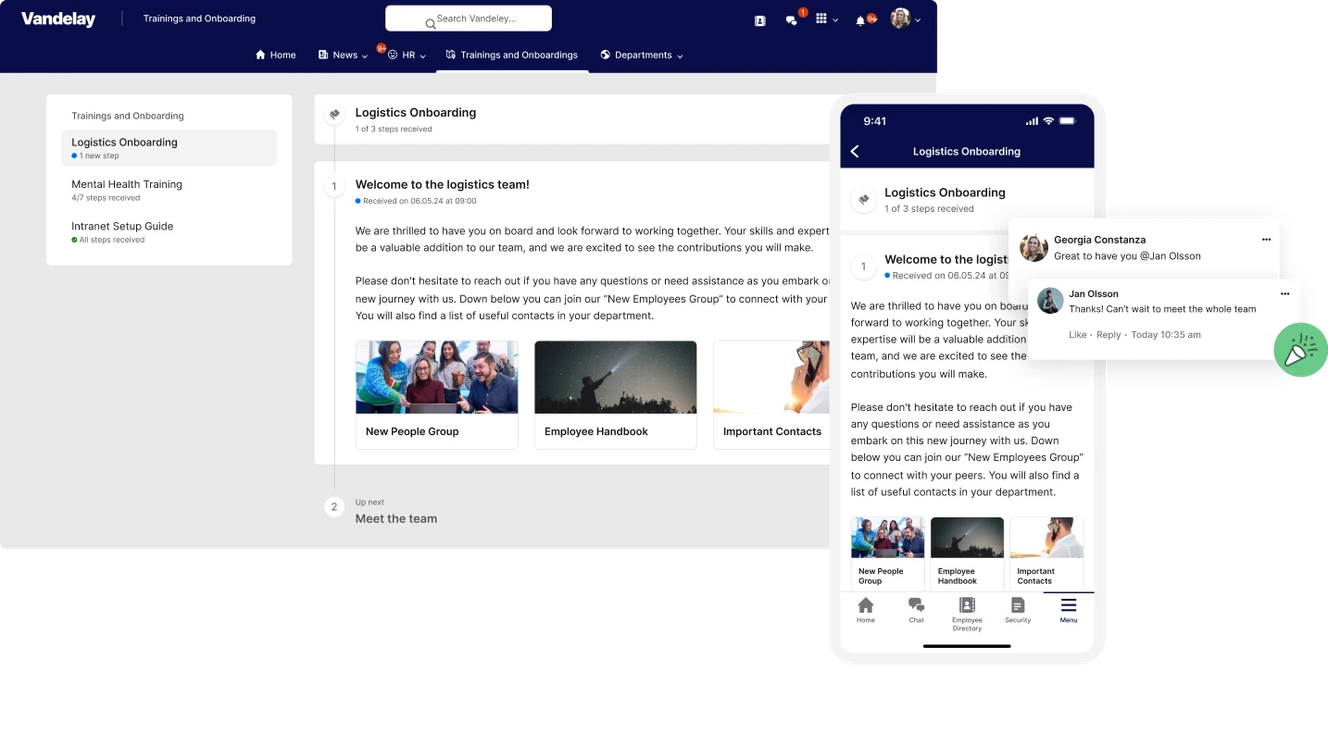Tap the Menu icon in the mobile app
The width and height of the screenshot is (1328, 733).
pos(1068,607)
